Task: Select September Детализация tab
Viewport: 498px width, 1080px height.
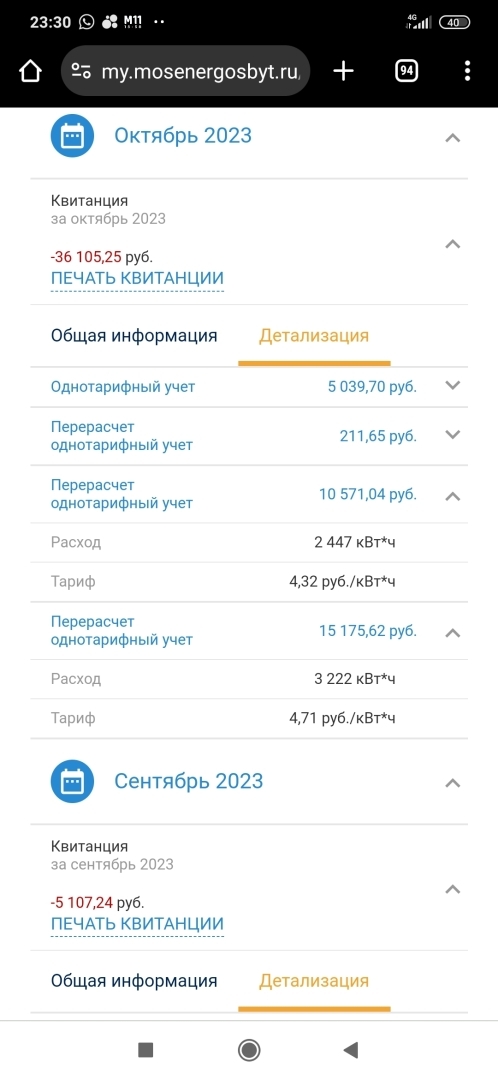Action: tap(314, 981)
